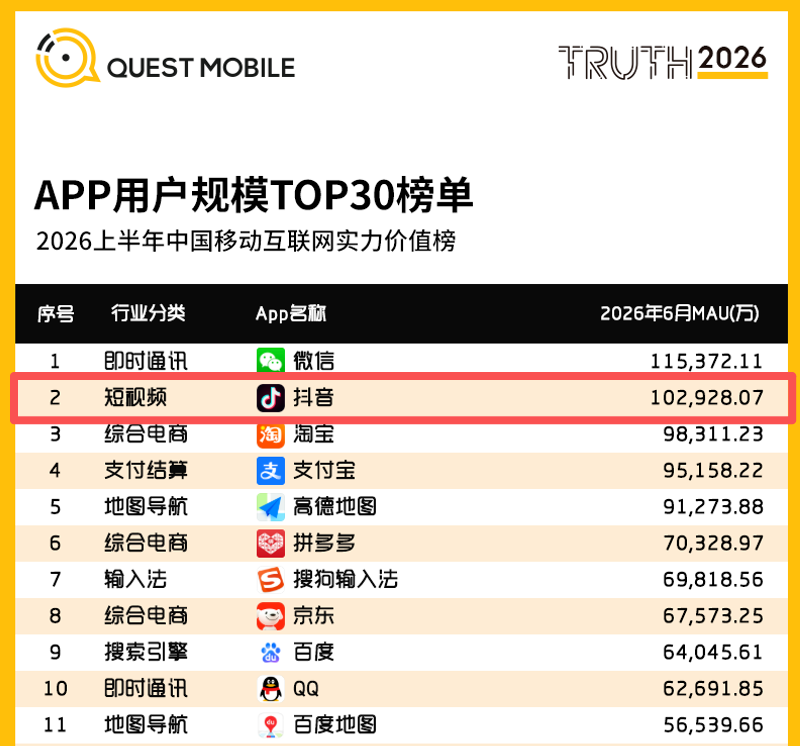Click 综合电商 in the 拼多多 row
This screenshot has width=800, height=746.
click(146, 543)
